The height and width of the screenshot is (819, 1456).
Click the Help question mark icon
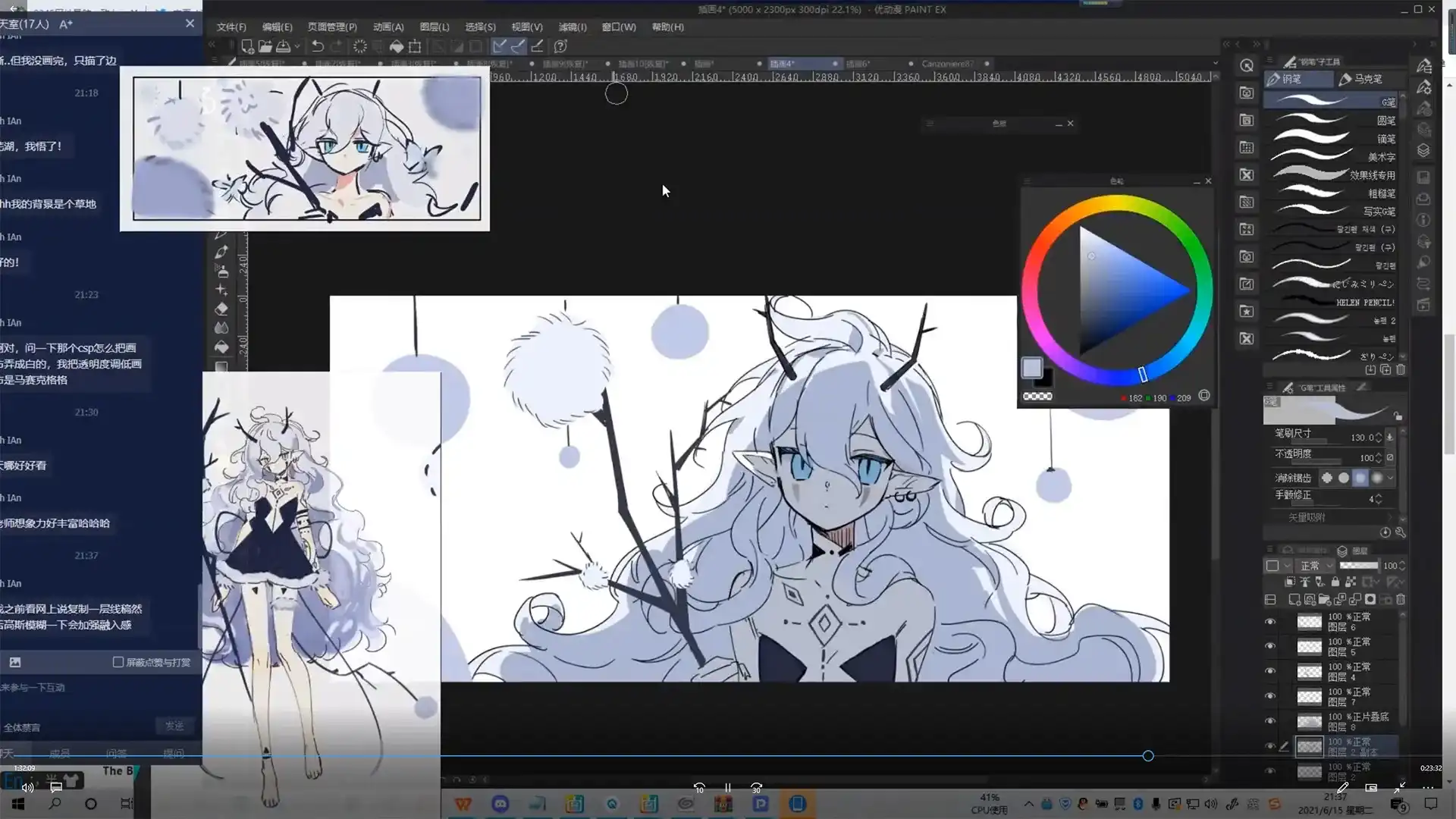[561, 46]
